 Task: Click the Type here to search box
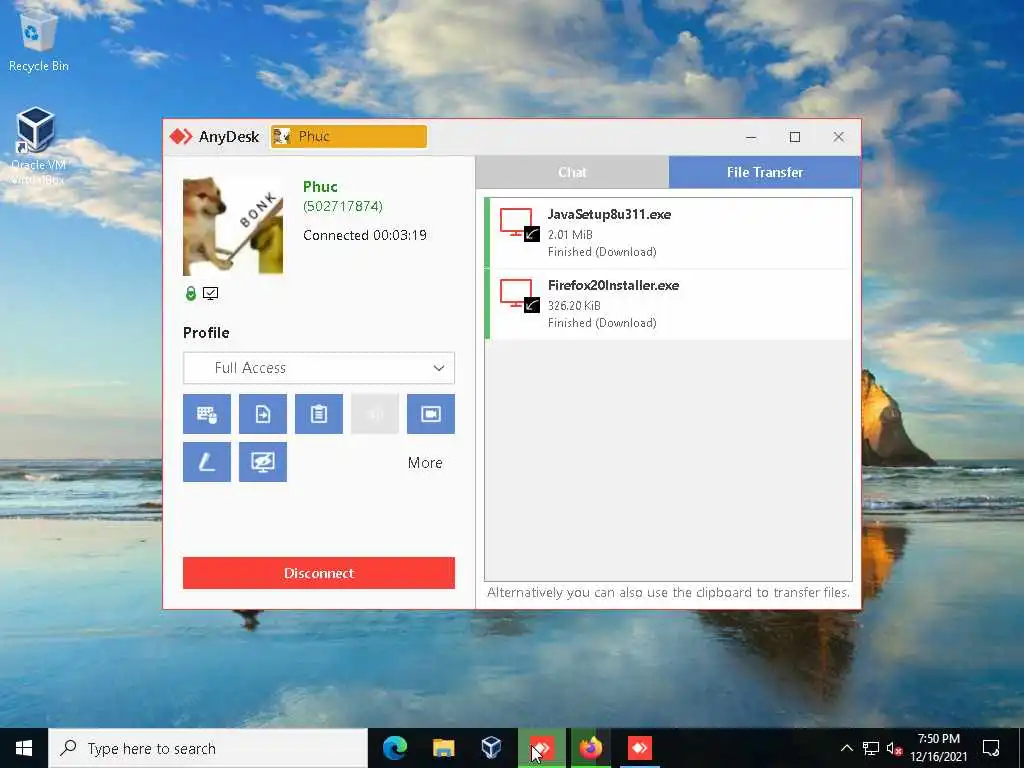(x=208, y=748)
